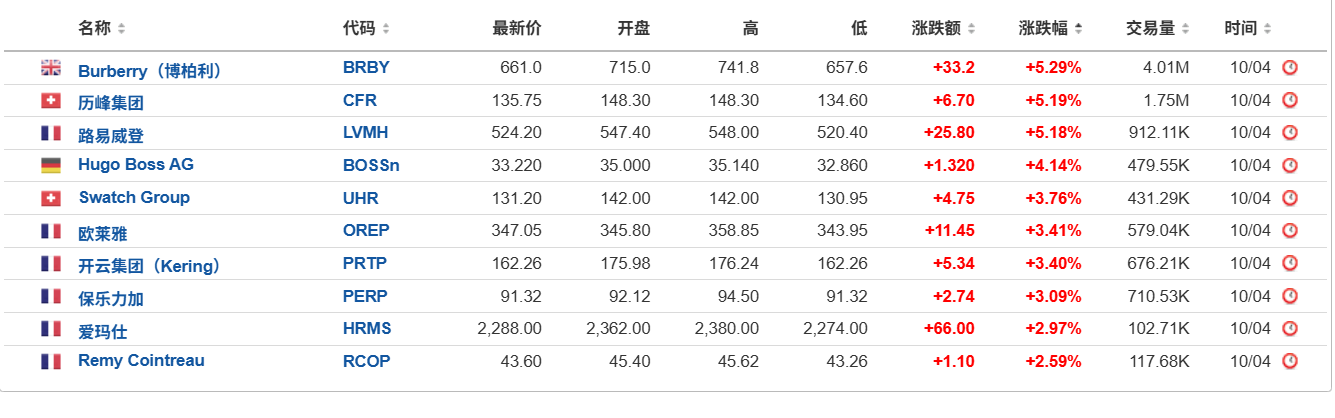Click the clock icon in LVMH row

pos(1290,133)
